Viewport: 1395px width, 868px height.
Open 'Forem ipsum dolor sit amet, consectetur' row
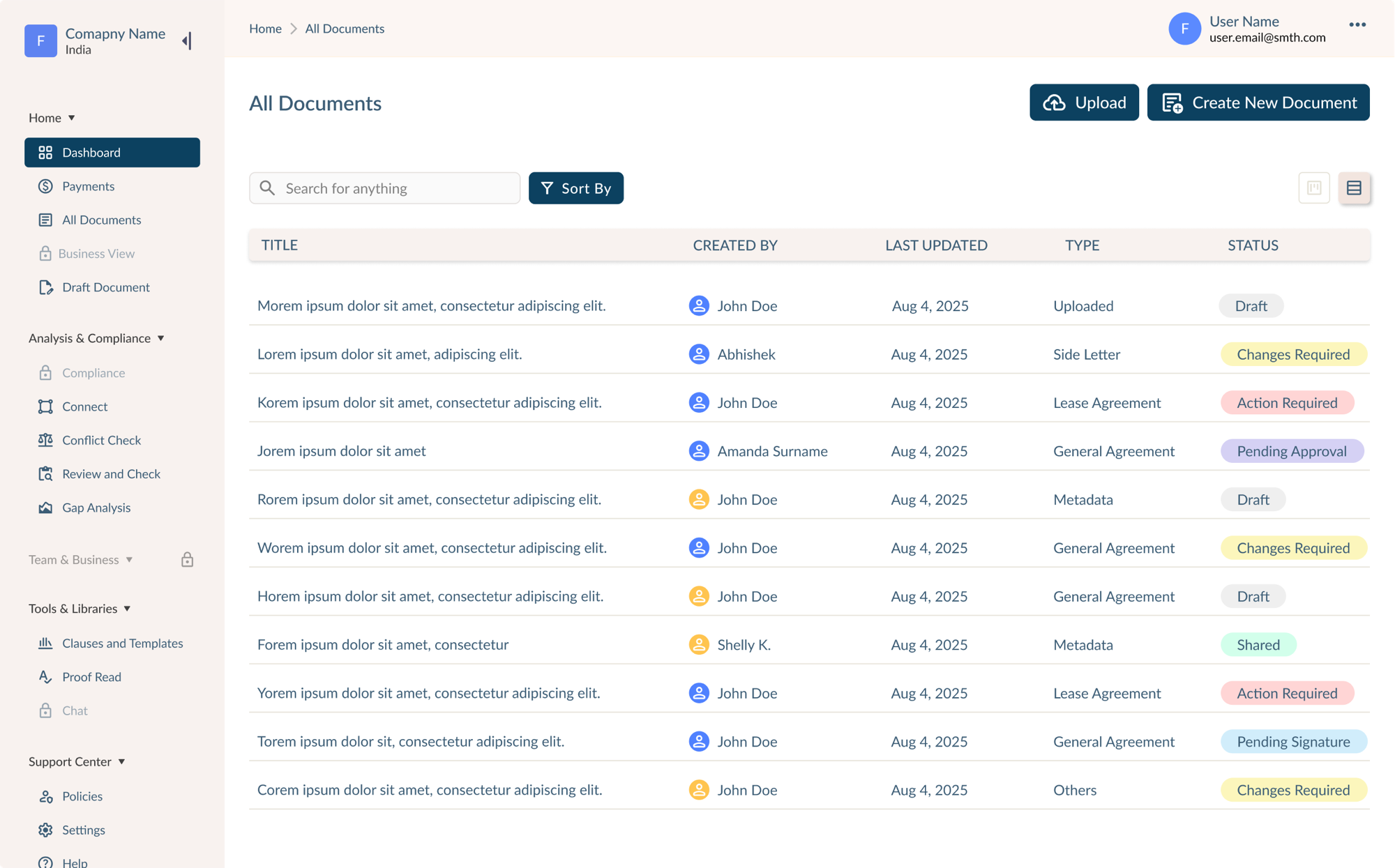coord(382,644)
